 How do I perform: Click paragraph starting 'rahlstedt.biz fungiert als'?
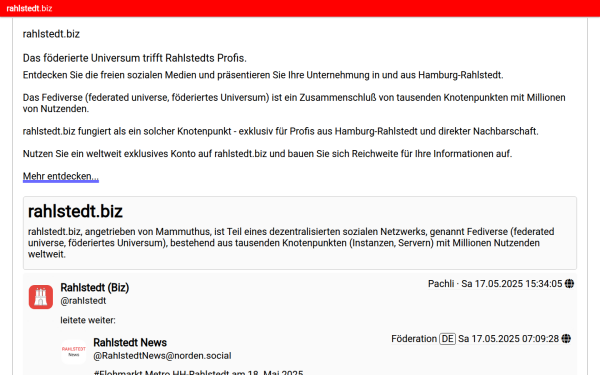pos(280,131)
